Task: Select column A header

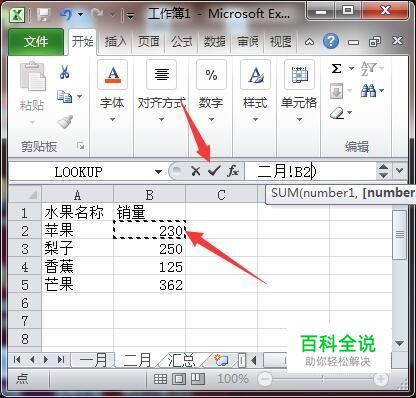Action: click(77, 195)
